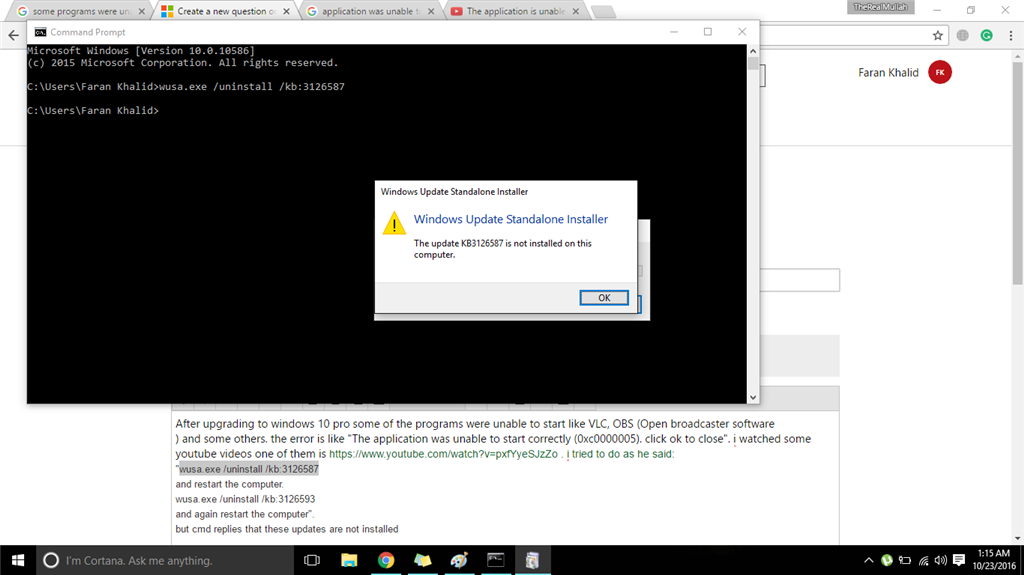1024x575 pixels.
Task: Click the command line 'C:\Users\Faran Khalid>' prompt
Action: click(93, 110)
